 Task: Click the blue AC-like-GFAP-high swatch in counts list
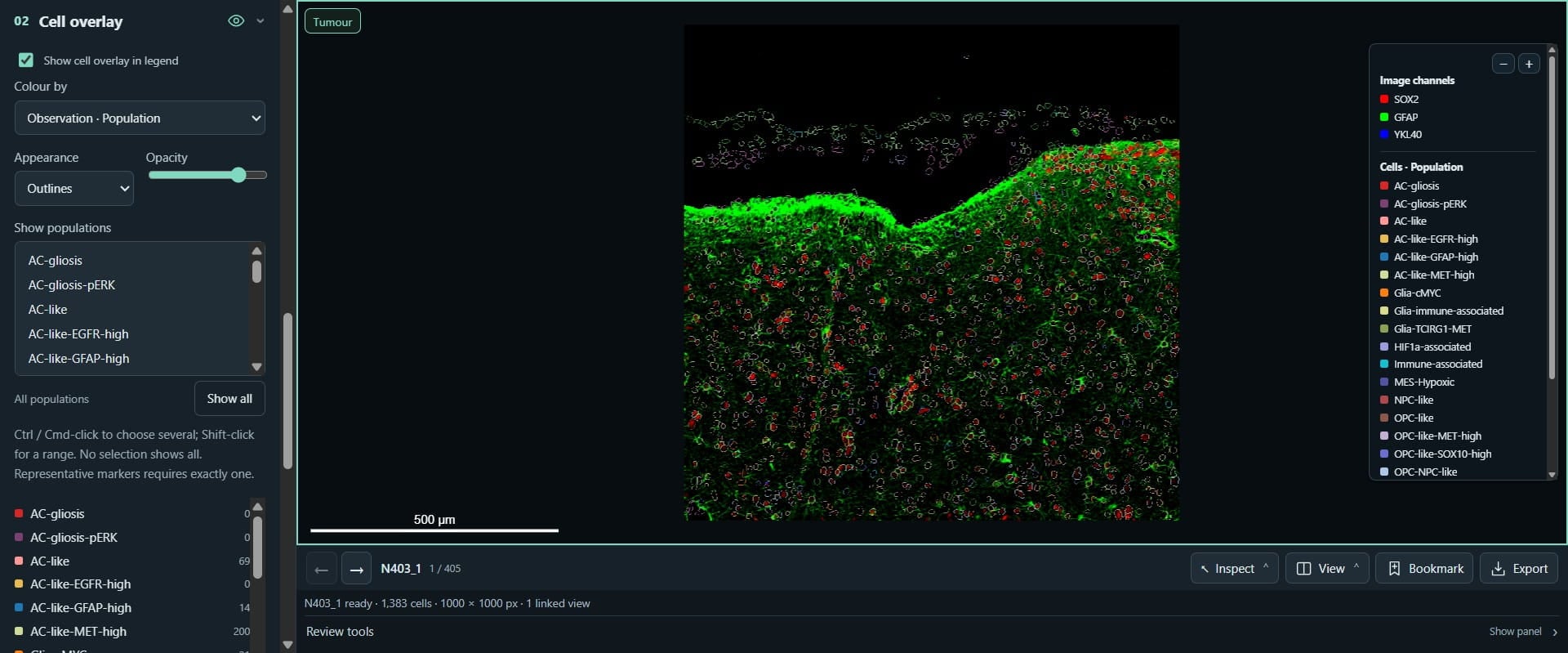19,608
